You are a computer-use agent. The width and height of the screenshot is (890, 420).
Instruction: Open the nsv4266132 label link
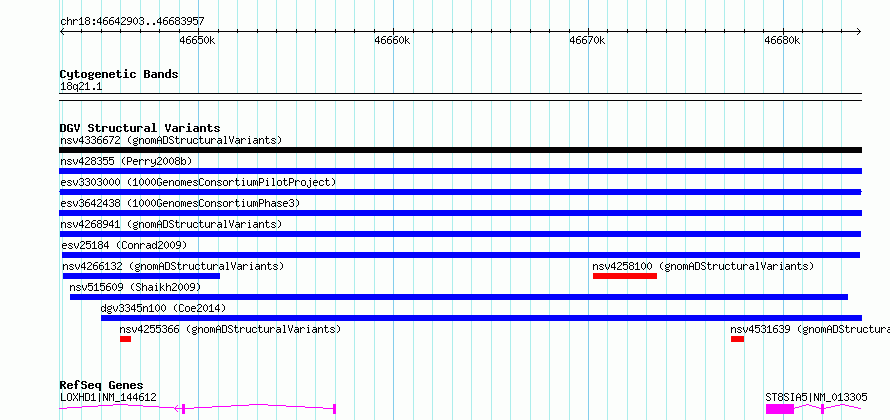coord(173,266)
